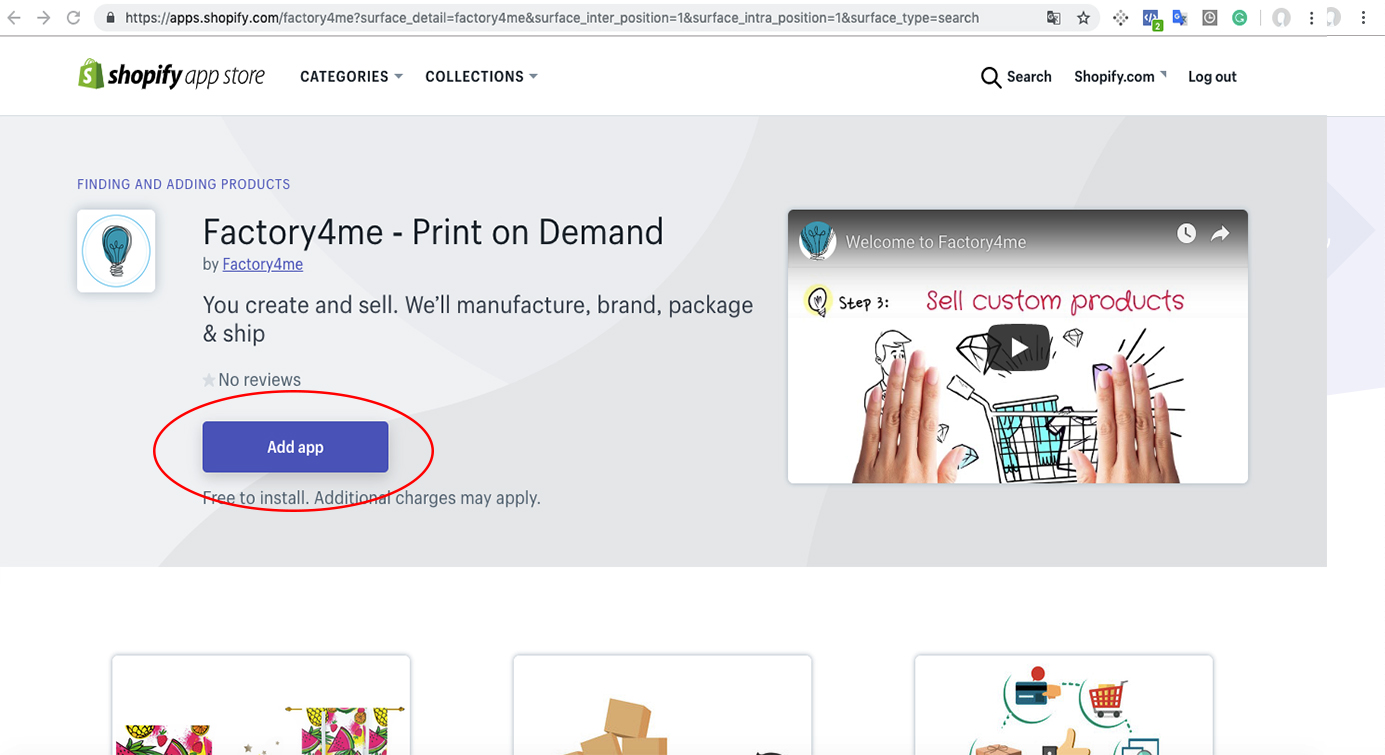Open FINDING AND ADDING PRODUCTS category link
This screenshot has width=1385, height=755.
point(184,184)
